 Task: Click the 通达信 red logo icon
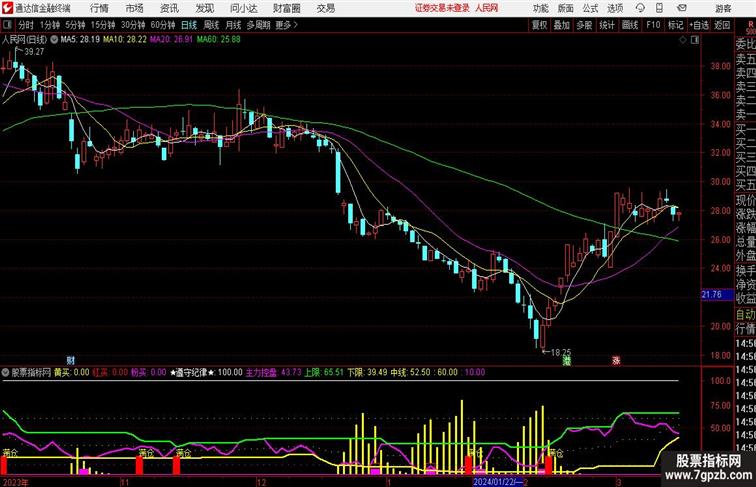tap(7, 8)
